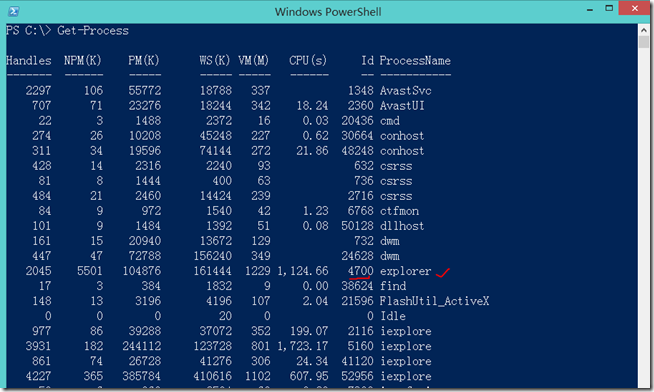Close the Windows PowerShell window
Image resolution: width=654 pixels, height=392 pixels.
click(x=634, y=8)
